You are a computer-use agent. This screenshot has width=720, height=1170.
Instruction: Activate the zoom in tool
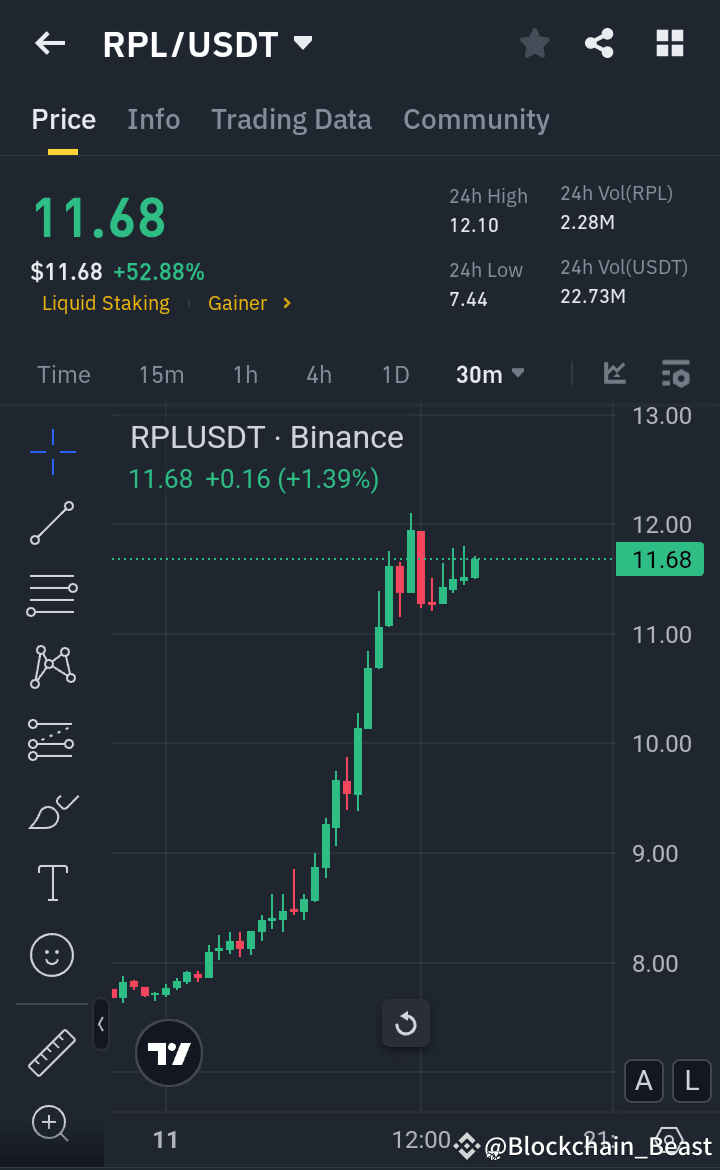pyautogui.click(x=50, y=1122)
